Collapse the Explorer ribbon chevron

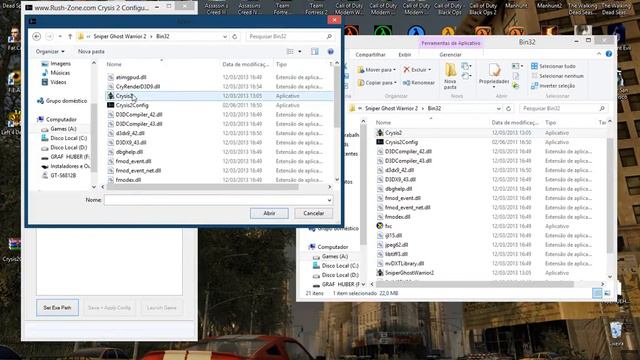point(599,54)
